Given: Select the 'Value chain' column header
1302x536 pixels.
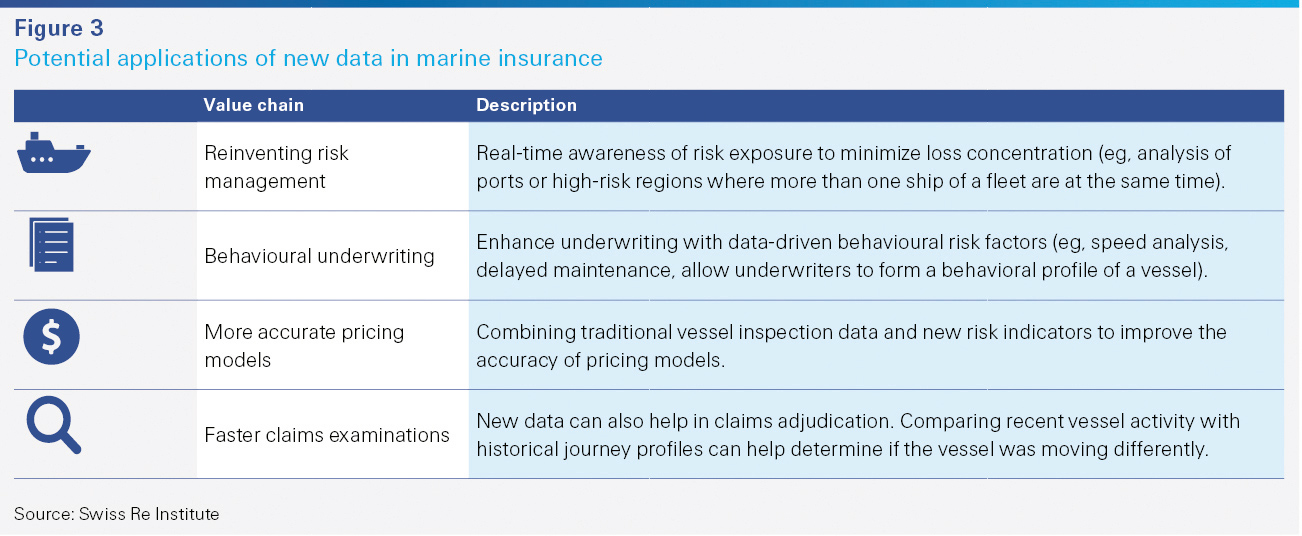Looking at the screenshot, I should [x=253, y=105].
